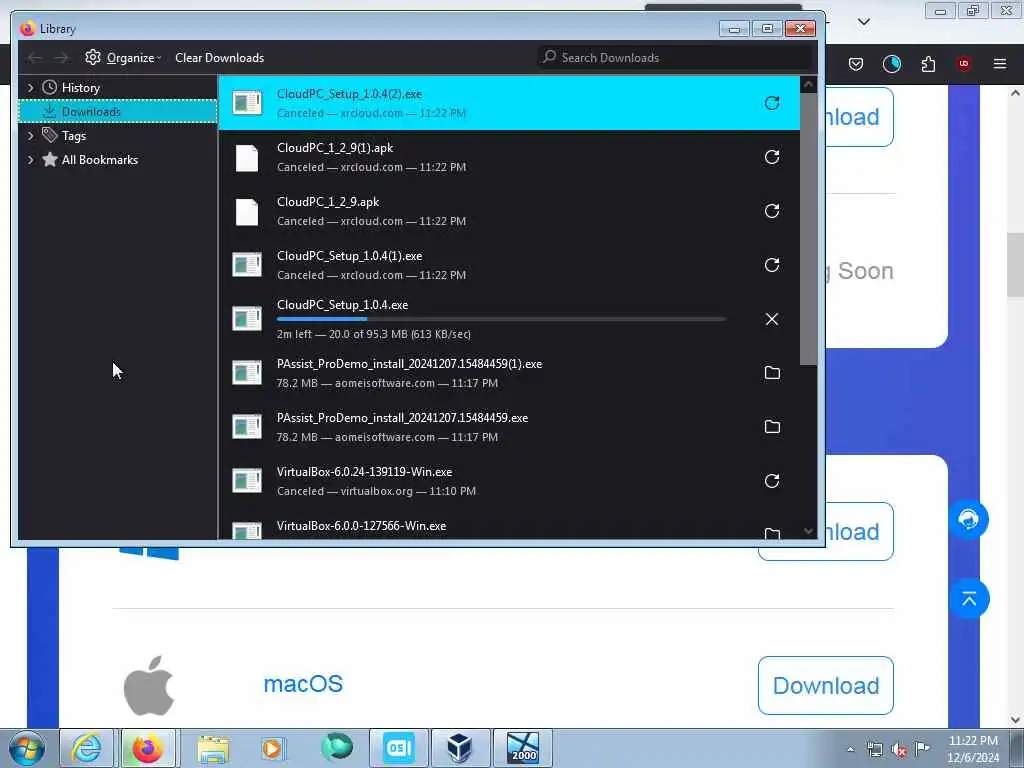
Task: Open Windows Explorer from the taskbar
Action: 213,748
